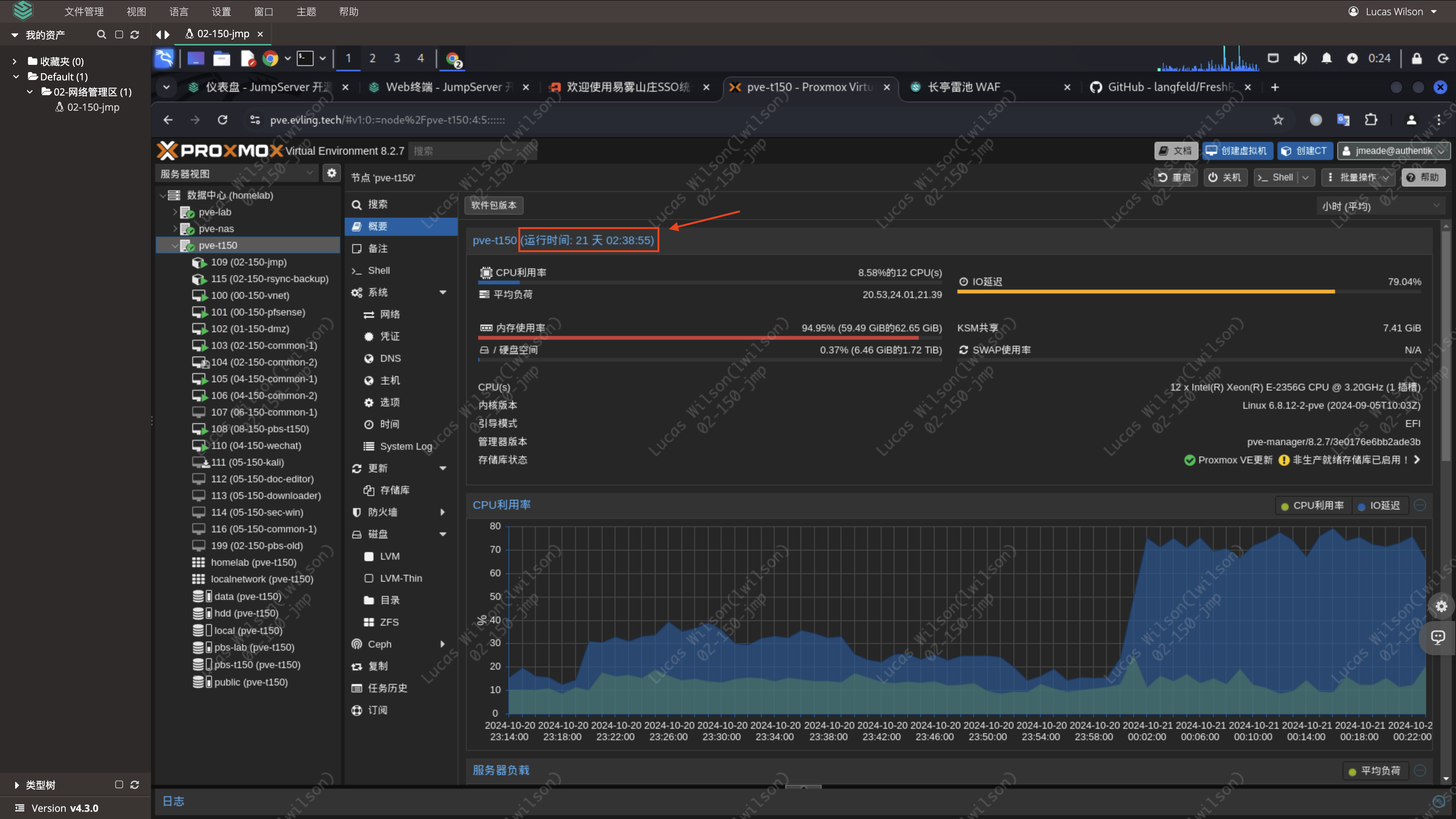1456x819 pixels.
Task: Open the 批量操作 bulk actions menu
Action: tap(1358, 177)
